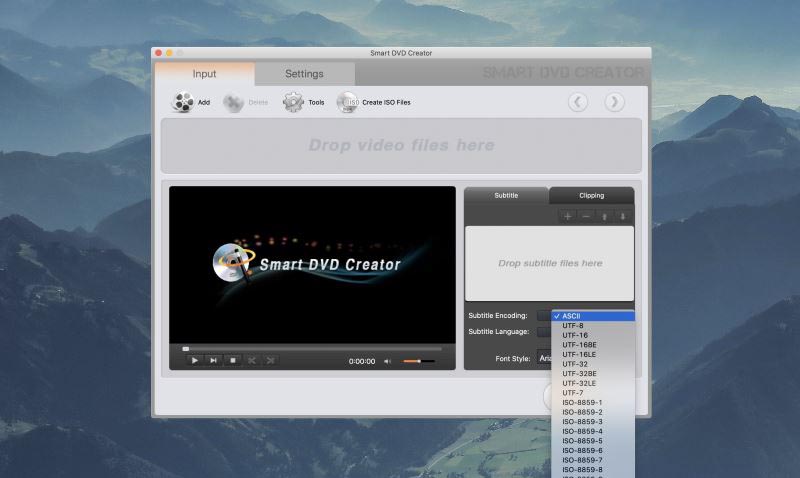The height and width of the screenshot is (478, 800).
Task: Adjust the volume slider
Action: point(418,361)
